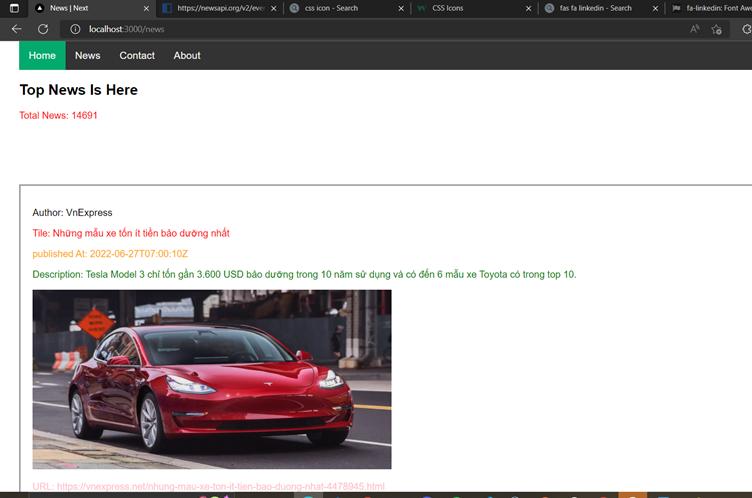Open tab actions menu icon at top-left

pos(14,8)
